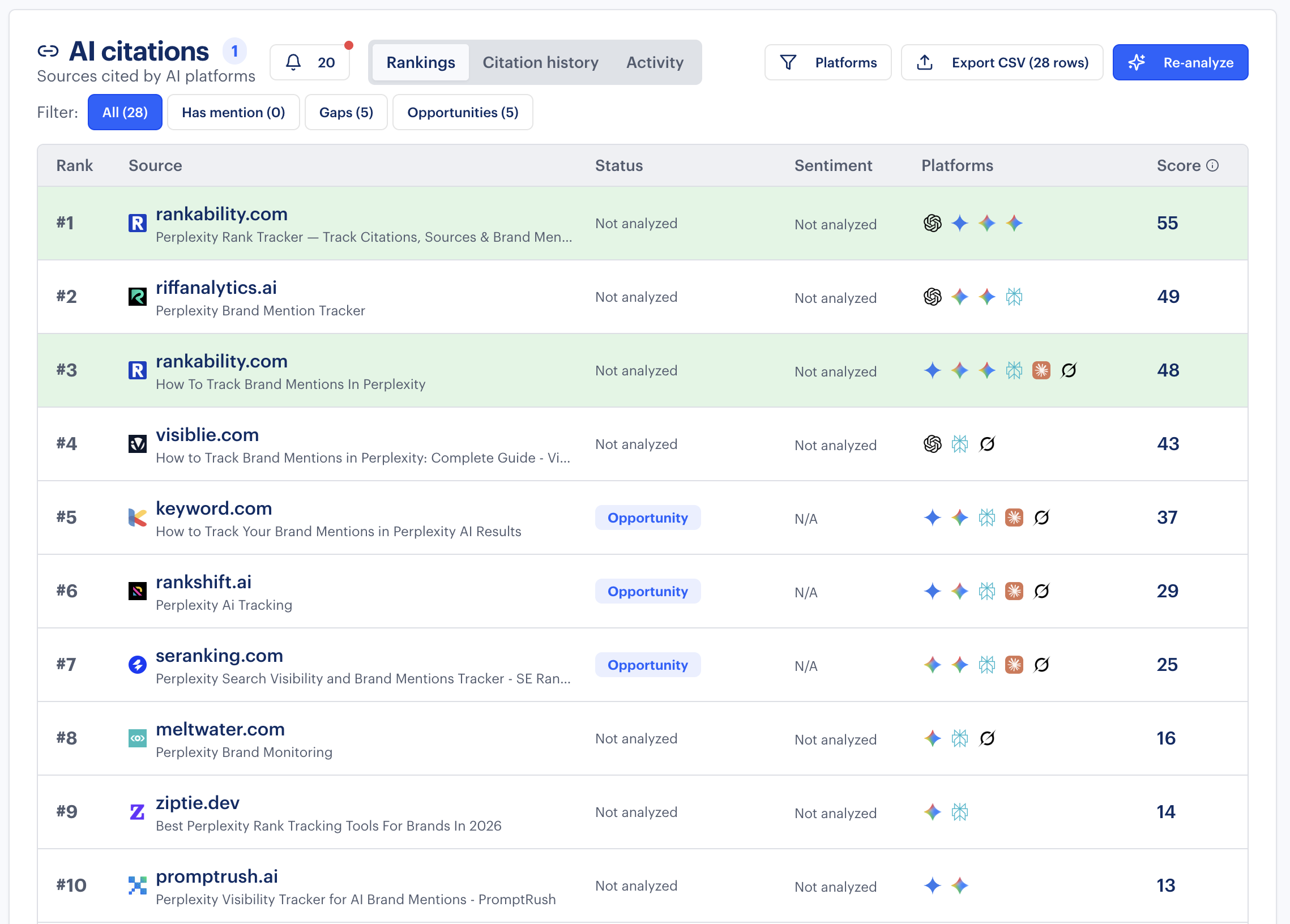
Task: Open the meltwater.com source link
Action: (x=220, y=729)
